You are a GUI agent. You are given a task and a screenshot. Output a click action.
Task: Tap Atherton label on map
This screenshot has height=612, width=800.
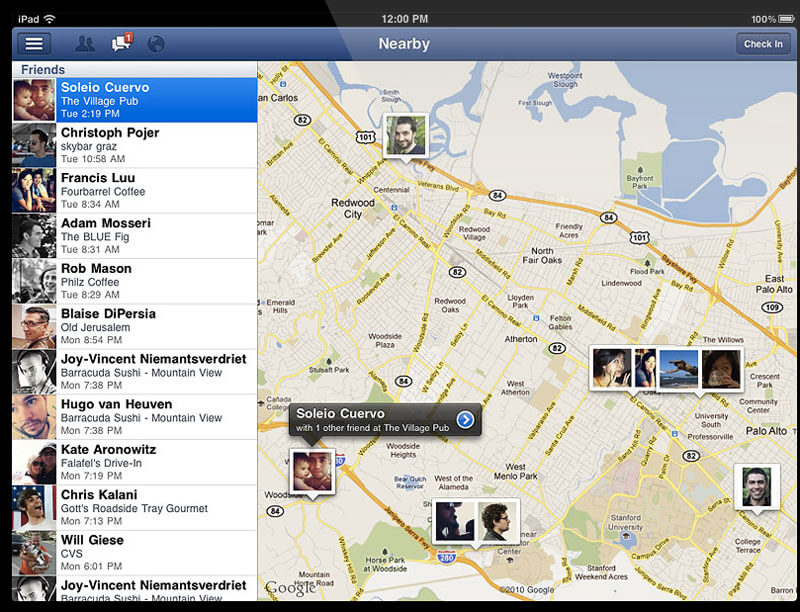pyautogui.click(x=521, y=339)
